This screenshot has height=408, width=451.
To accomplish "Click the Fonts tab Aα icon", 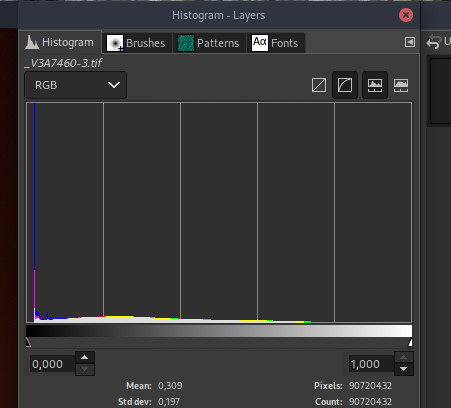I will coord(260,43).
